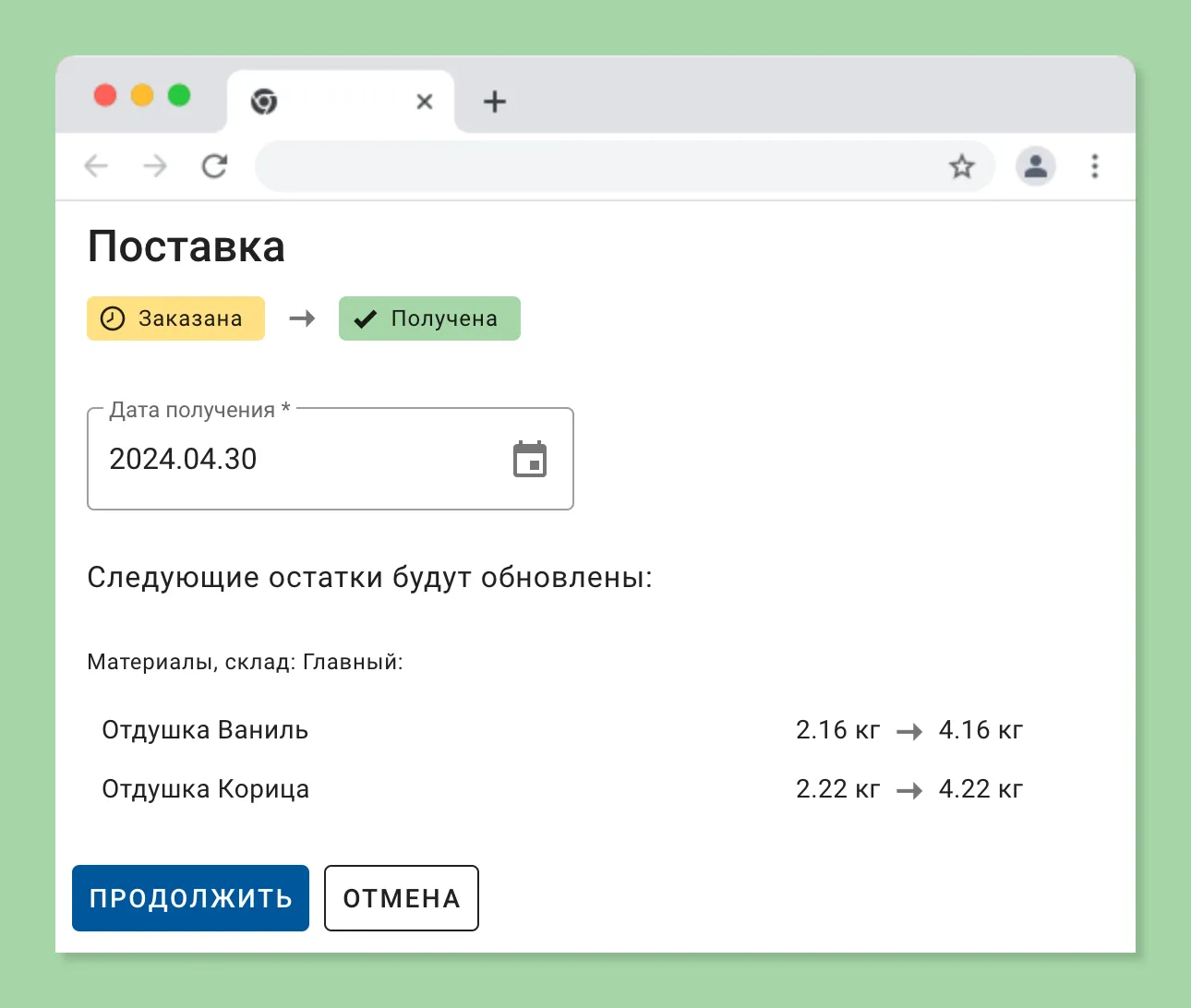Screen dimensions: 1191x1008
Task: Toggle the Заказана status chip
Action: pos(175,318)
